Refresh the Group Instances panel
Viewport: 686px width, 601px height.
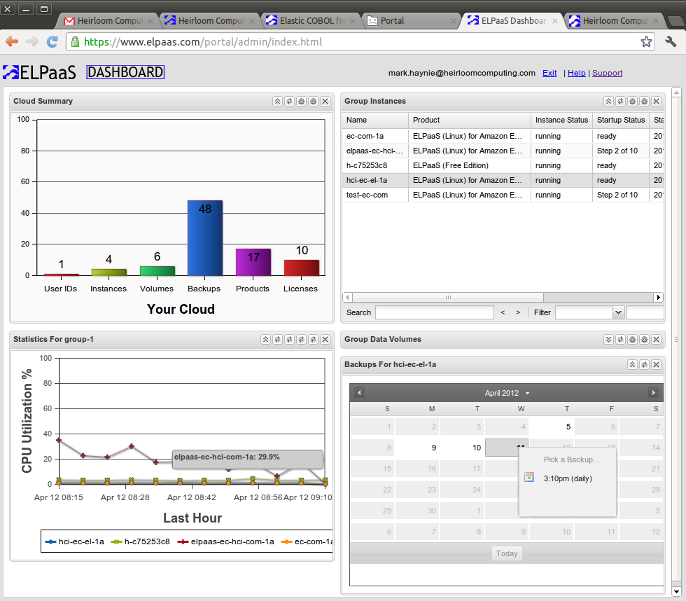(620, 101)
